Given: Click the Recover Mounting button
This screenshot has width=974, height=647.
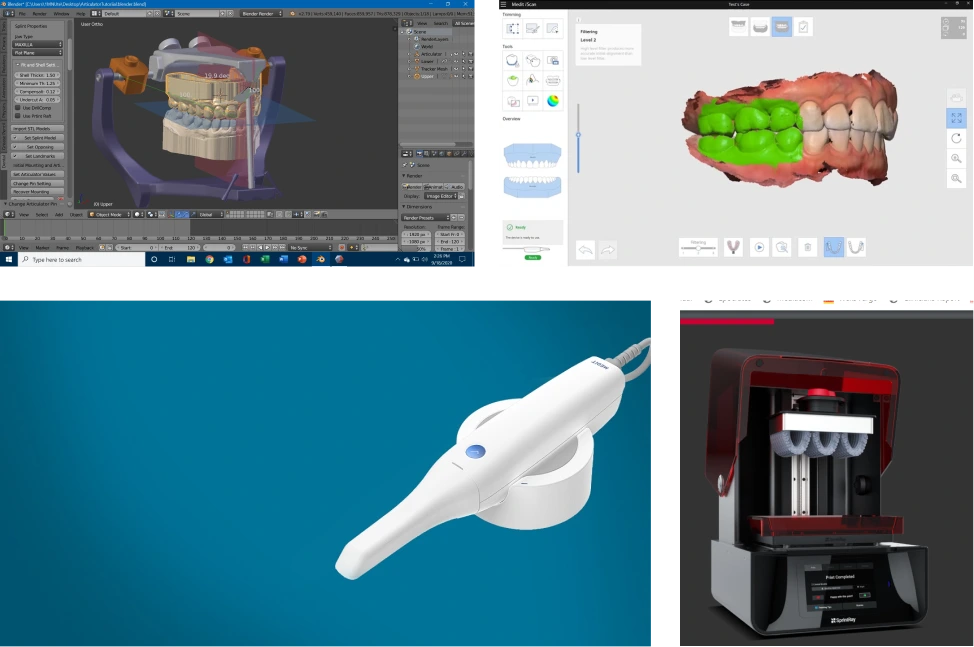Looking at the screenshot, I should tap(39, 192).
